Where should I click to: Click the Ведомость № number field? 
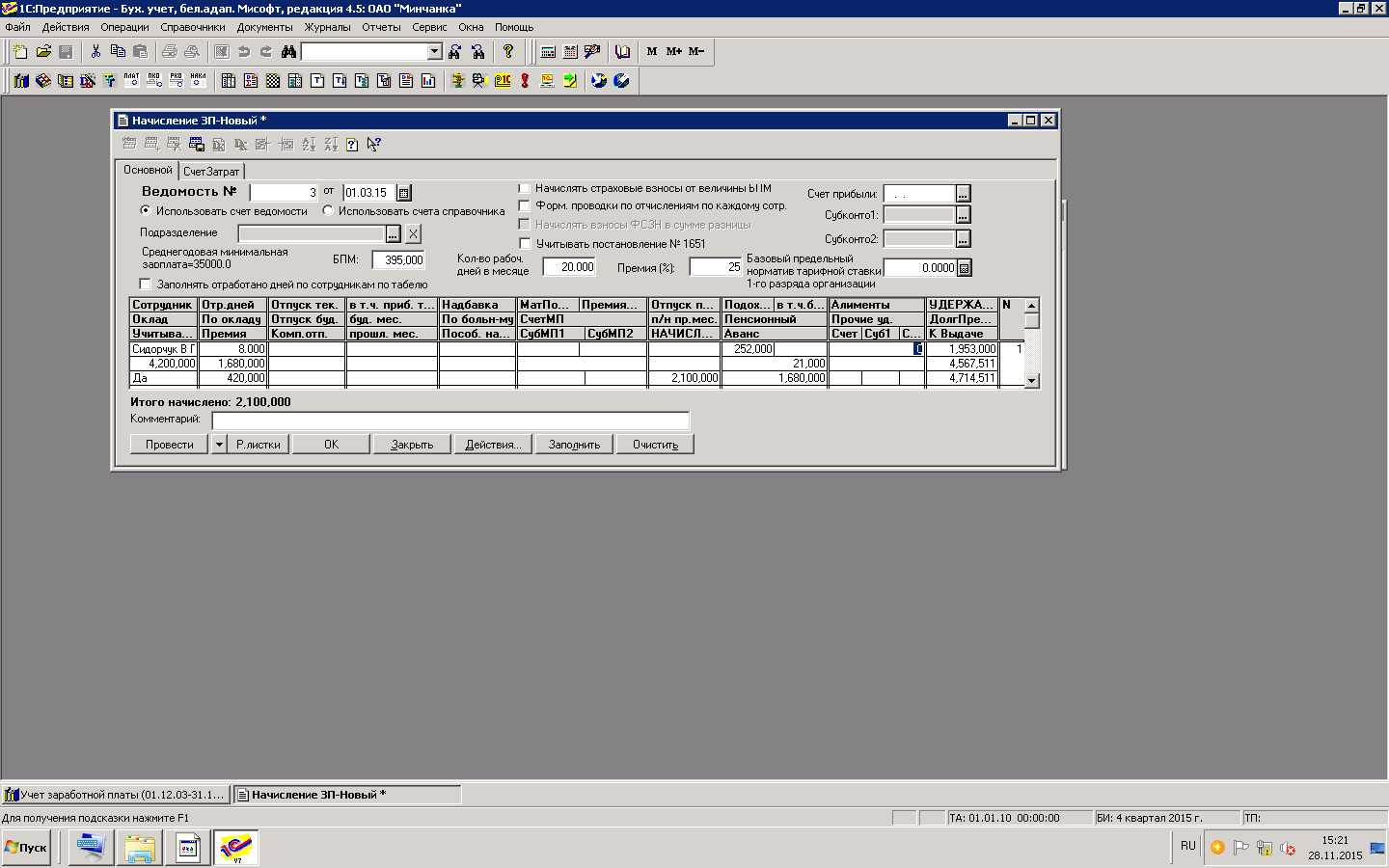point(285,193)
